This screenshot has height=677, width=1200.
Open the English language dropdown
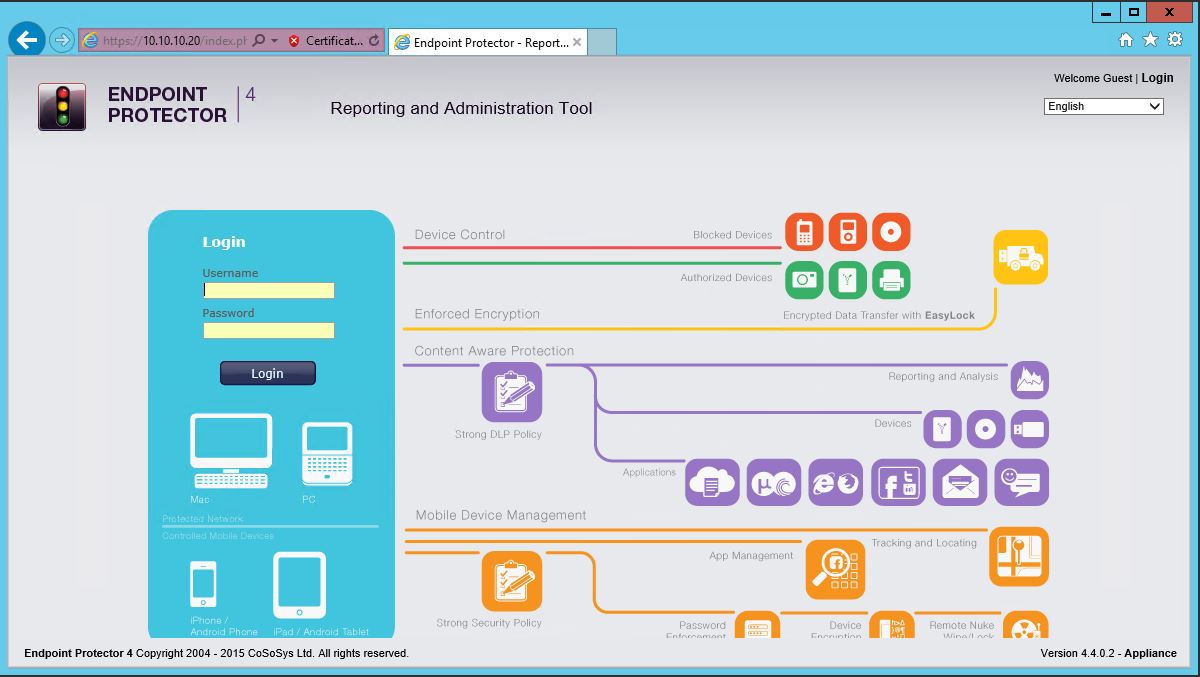[x=1103, y=106]
